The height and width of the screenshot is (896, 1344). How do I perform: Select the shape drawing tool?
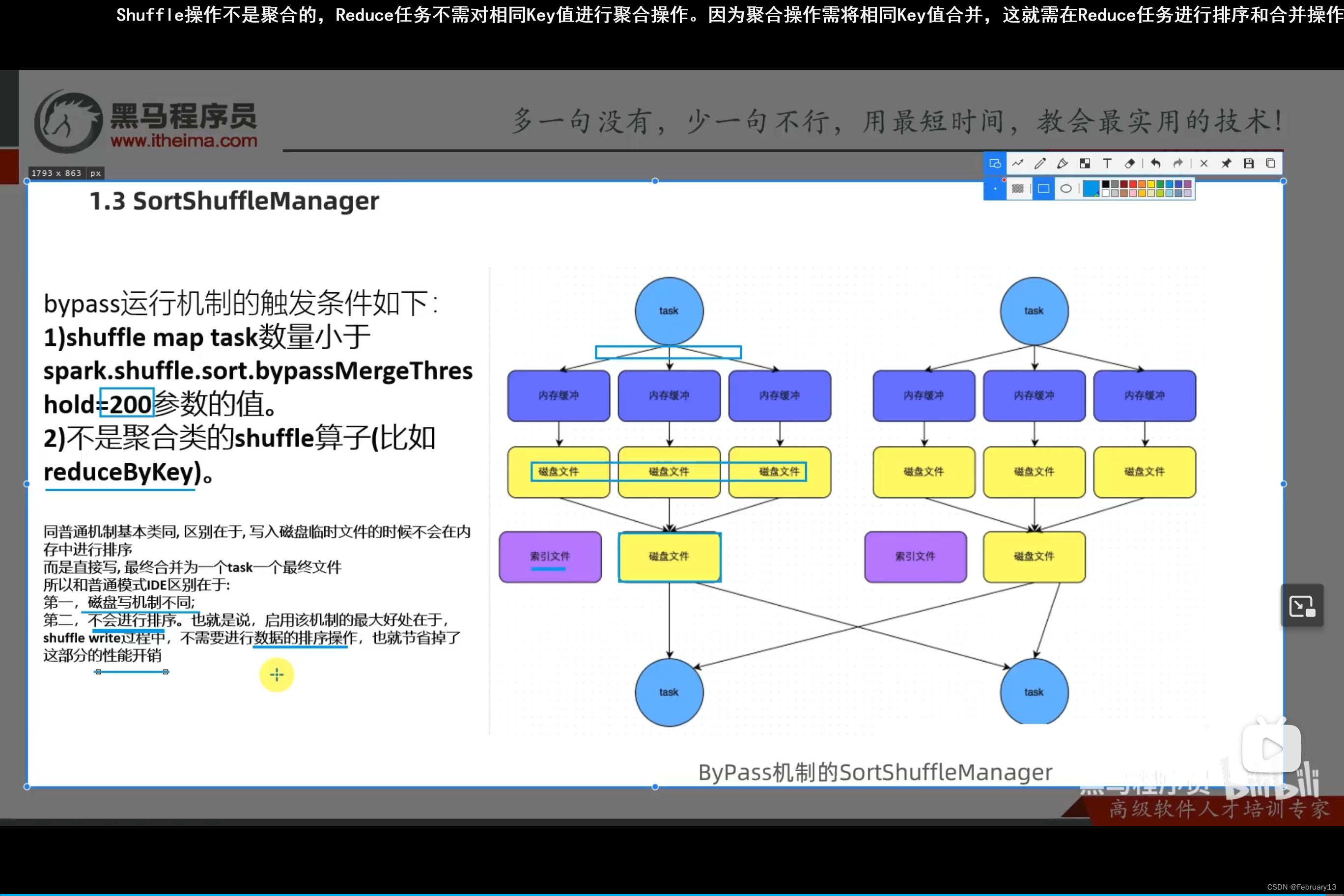pos(995,164)
